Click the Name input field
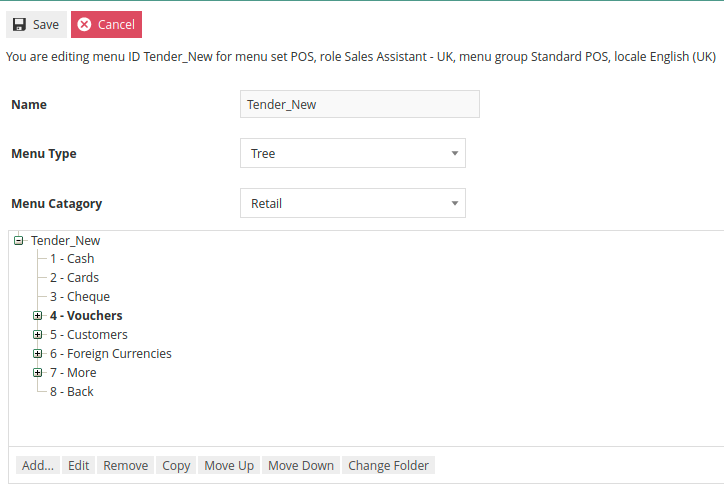Image resolution: width=724 pixels, height=493 pixels. [359, 104]
